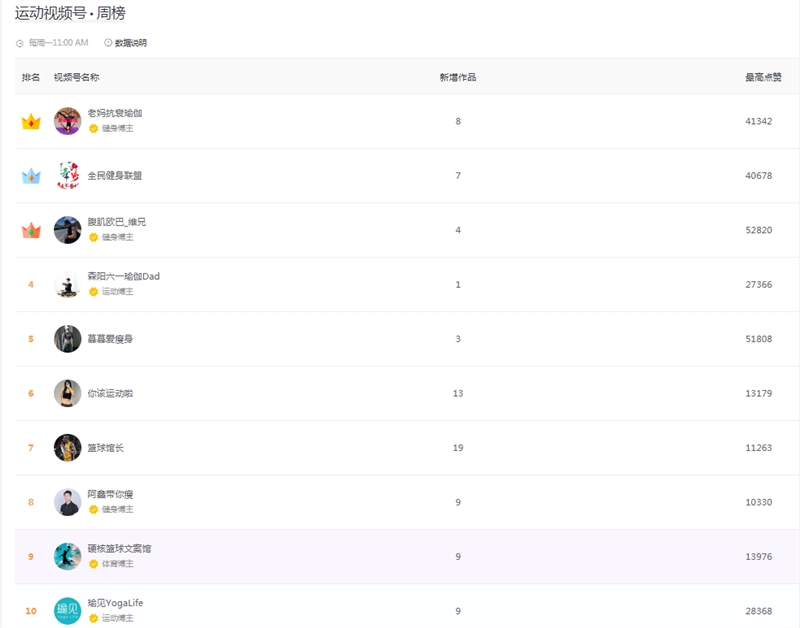
Task: Click the info icon beside 数据说明
Action: tap(108, 43)
